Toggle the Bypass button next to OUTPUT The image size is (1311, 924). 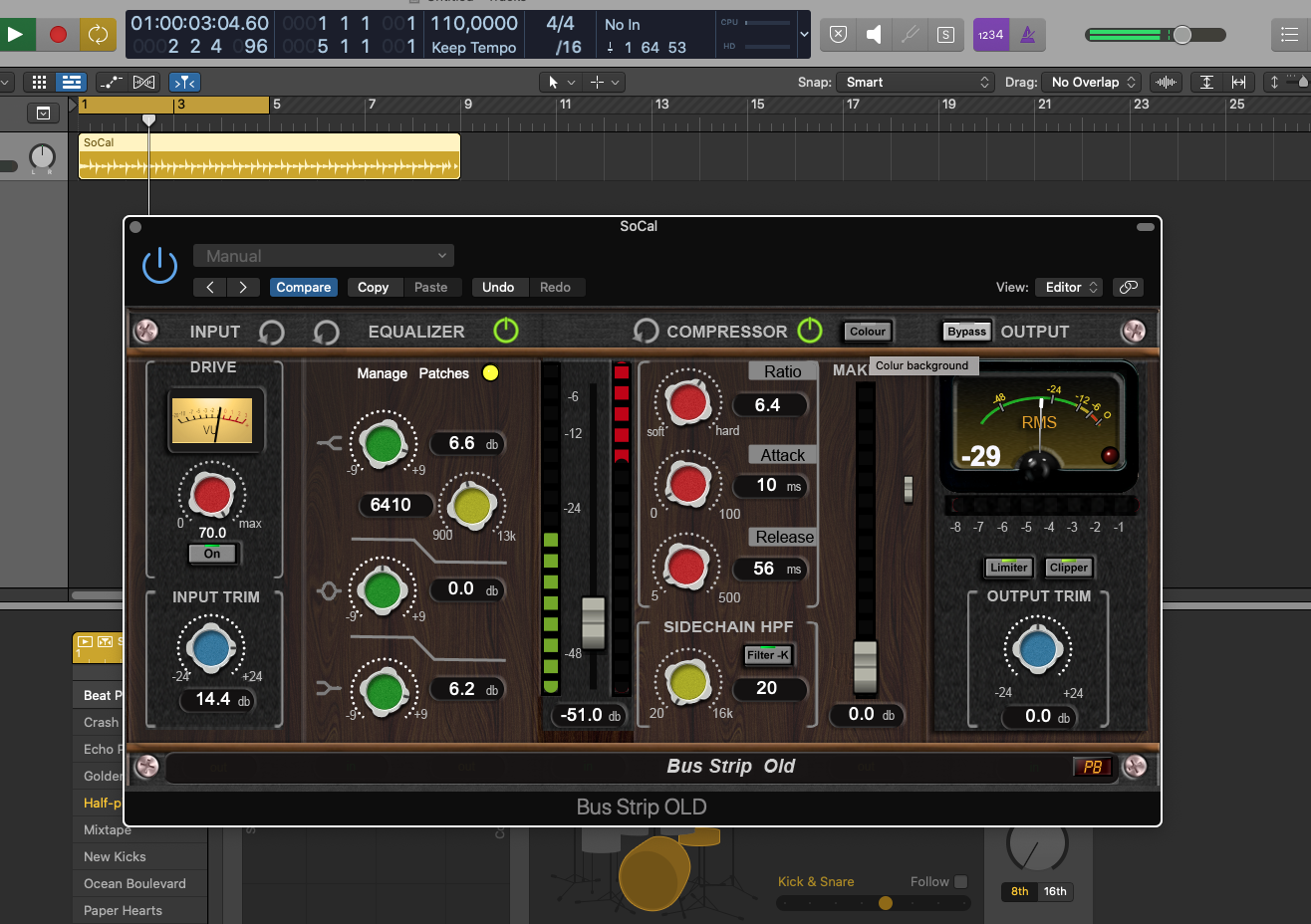pyautogui.click(x=966, y=332)
